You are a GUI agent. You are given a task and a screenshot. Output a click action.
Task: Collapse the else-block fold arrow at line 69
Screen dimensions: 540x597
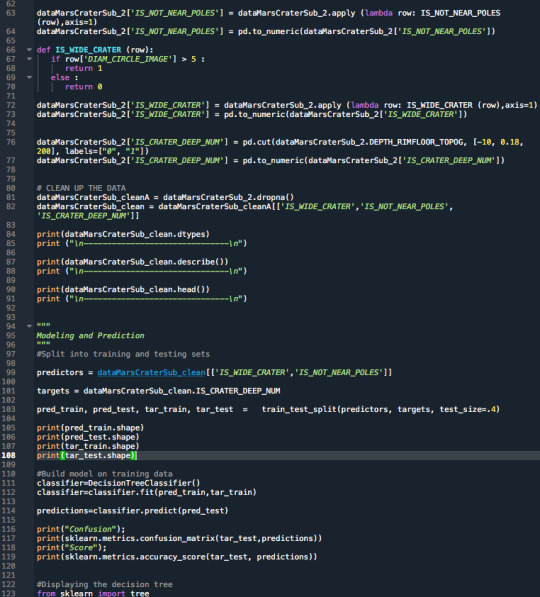pyautogui.click(x=29, y=77)
